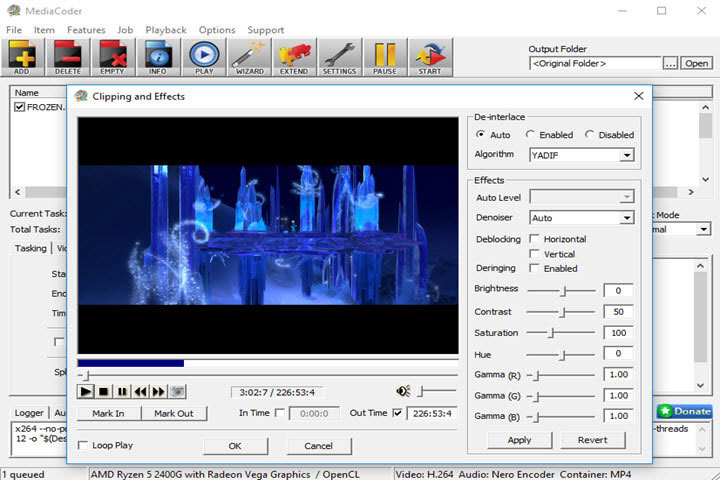Click the ADD toolbar icon
This screenshot has height=480, width=720.
click(22, 56)
